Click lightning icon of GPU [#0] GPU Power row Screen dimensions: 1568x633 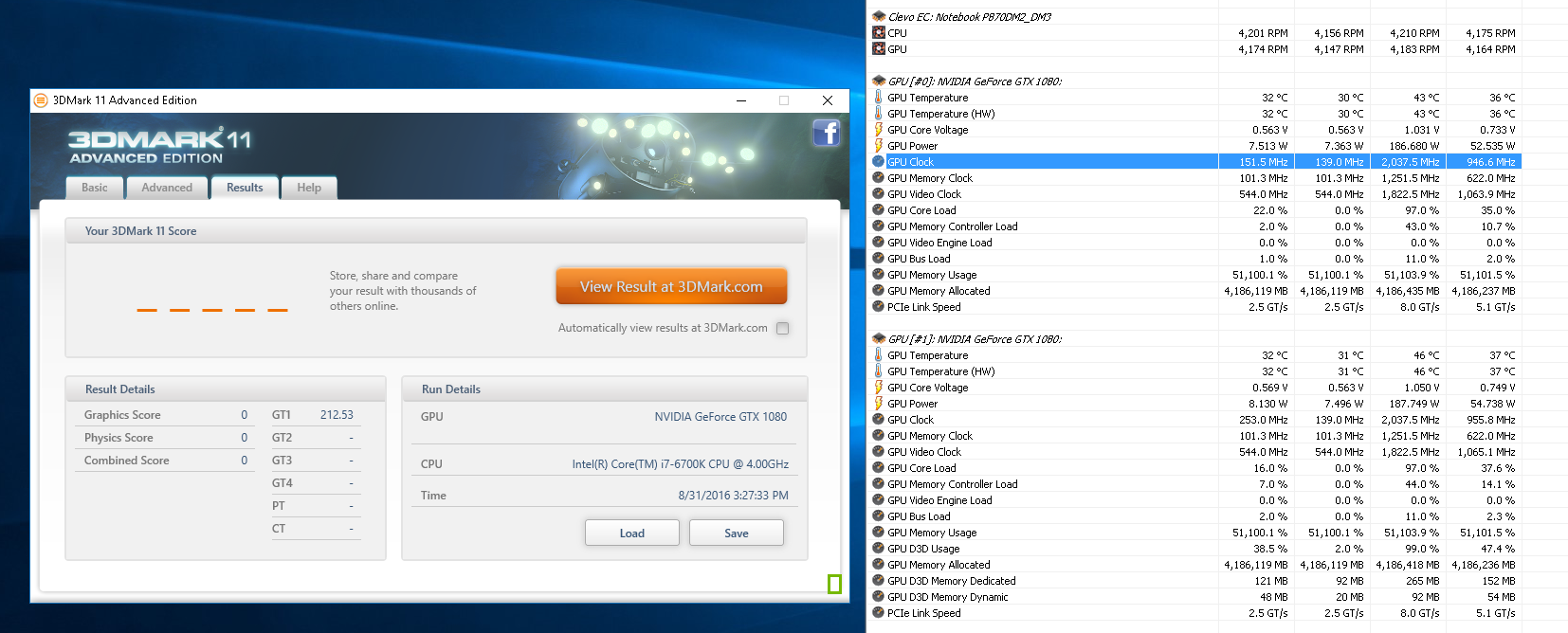point(879,146)
